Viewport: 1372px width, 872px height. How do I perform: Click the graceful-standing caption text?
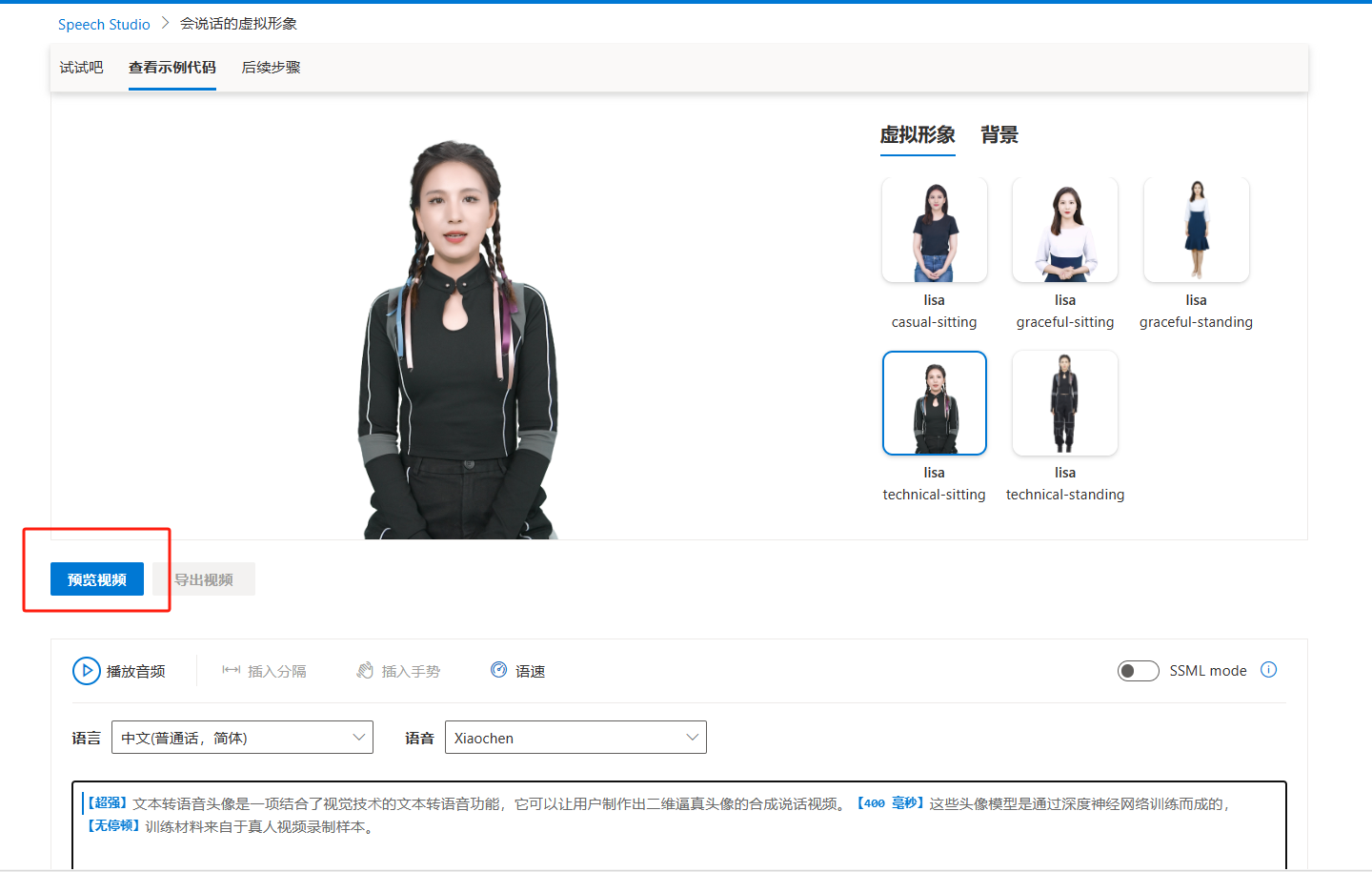point(1197,322)
